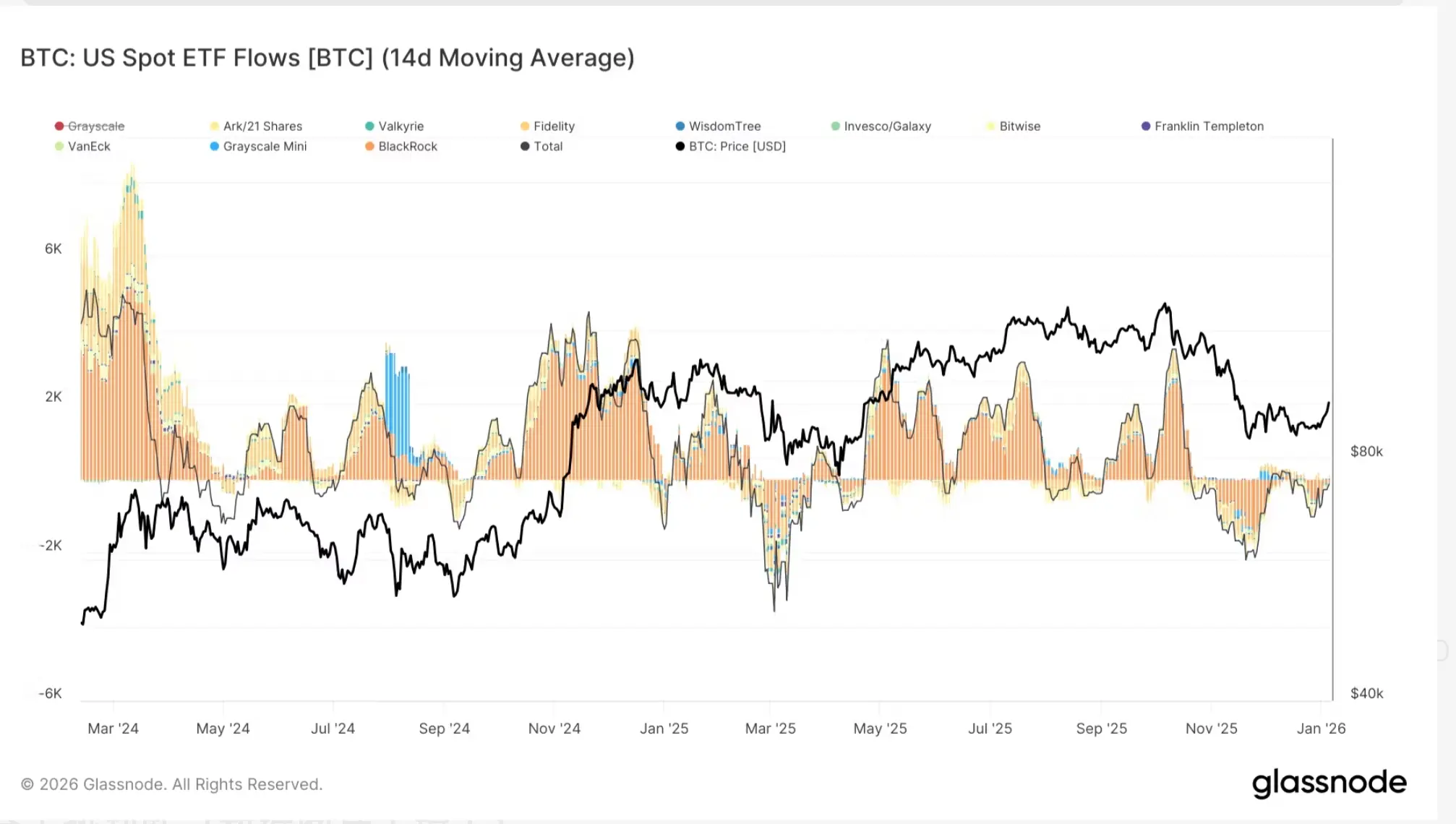This screenshot has height=824, width=1456.
Task: Click the chart title text
Action: pos(327,58)
